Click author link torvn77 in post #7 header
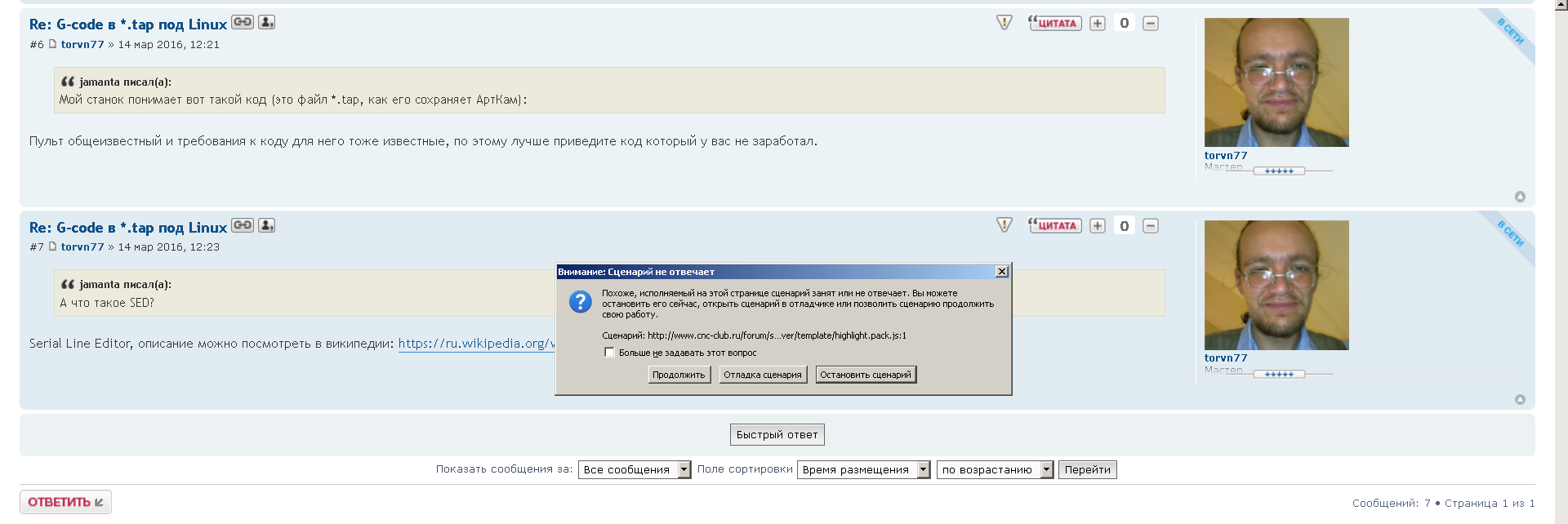The width and height of the screenshot is (1568, 524). pos(82,247)
